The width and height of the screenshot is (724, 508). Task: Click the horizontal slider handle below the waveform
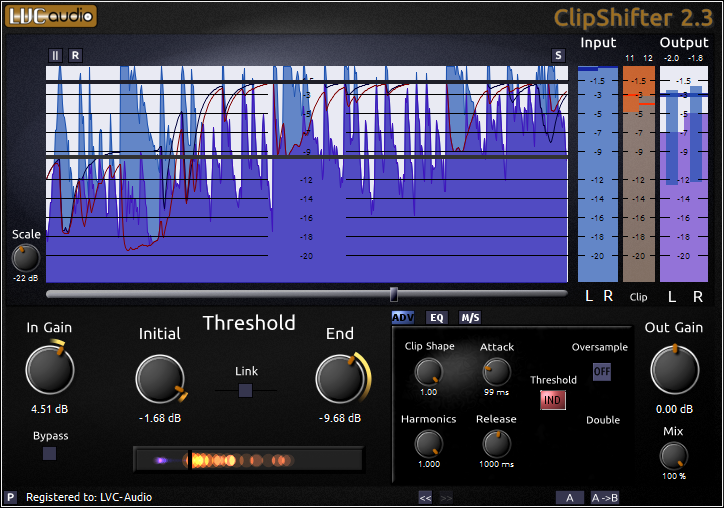[394, 294]
